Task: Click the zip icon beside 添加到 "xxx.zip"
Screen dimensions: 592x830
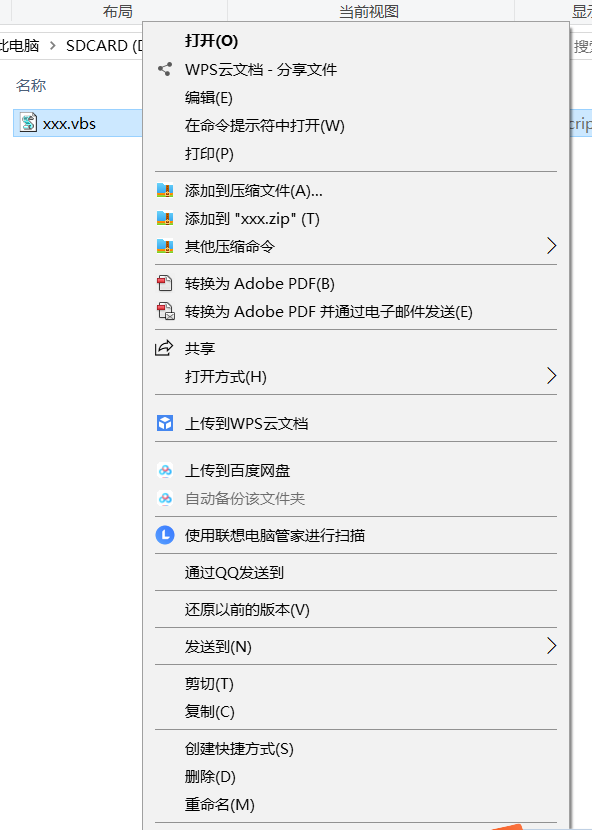Action: (x=165, y=219)
